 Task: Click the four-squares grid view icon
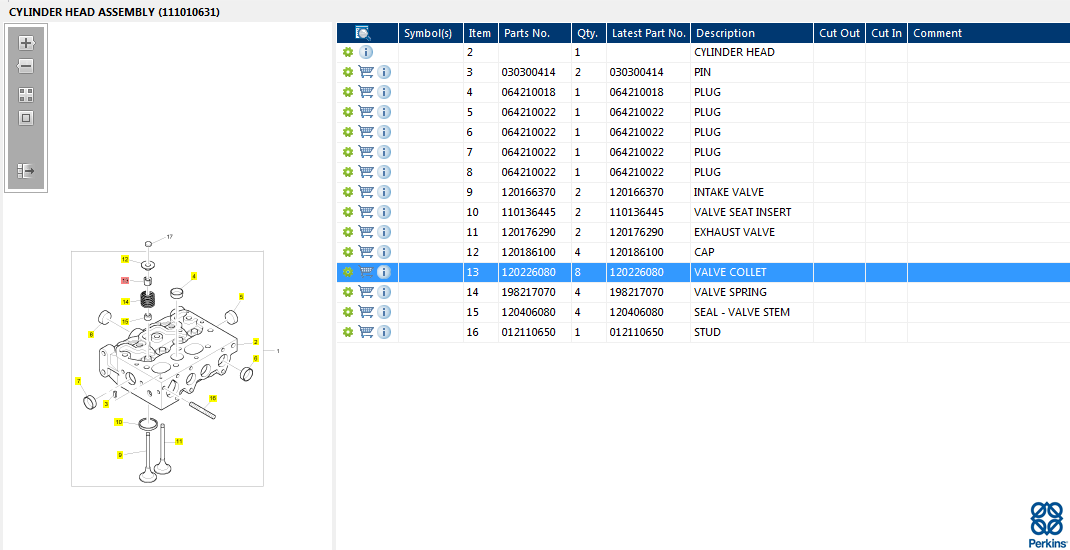click(x=26, y=95)
